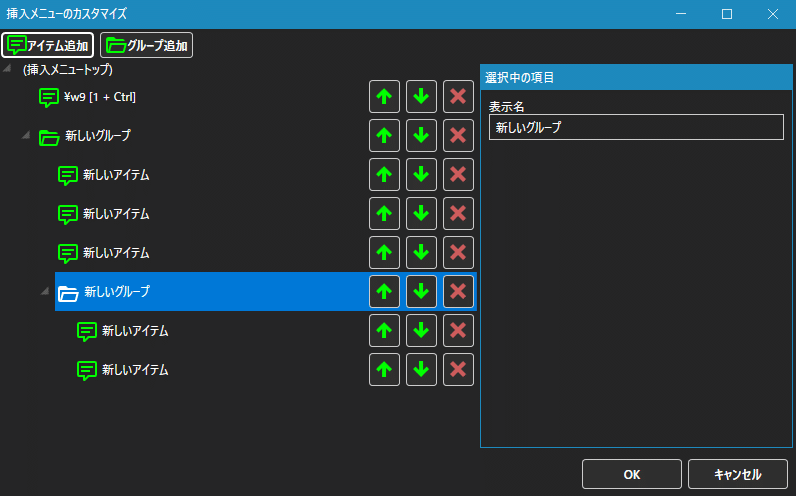Confirm changes with the OK button
The image size is (796, 496).
632,474
